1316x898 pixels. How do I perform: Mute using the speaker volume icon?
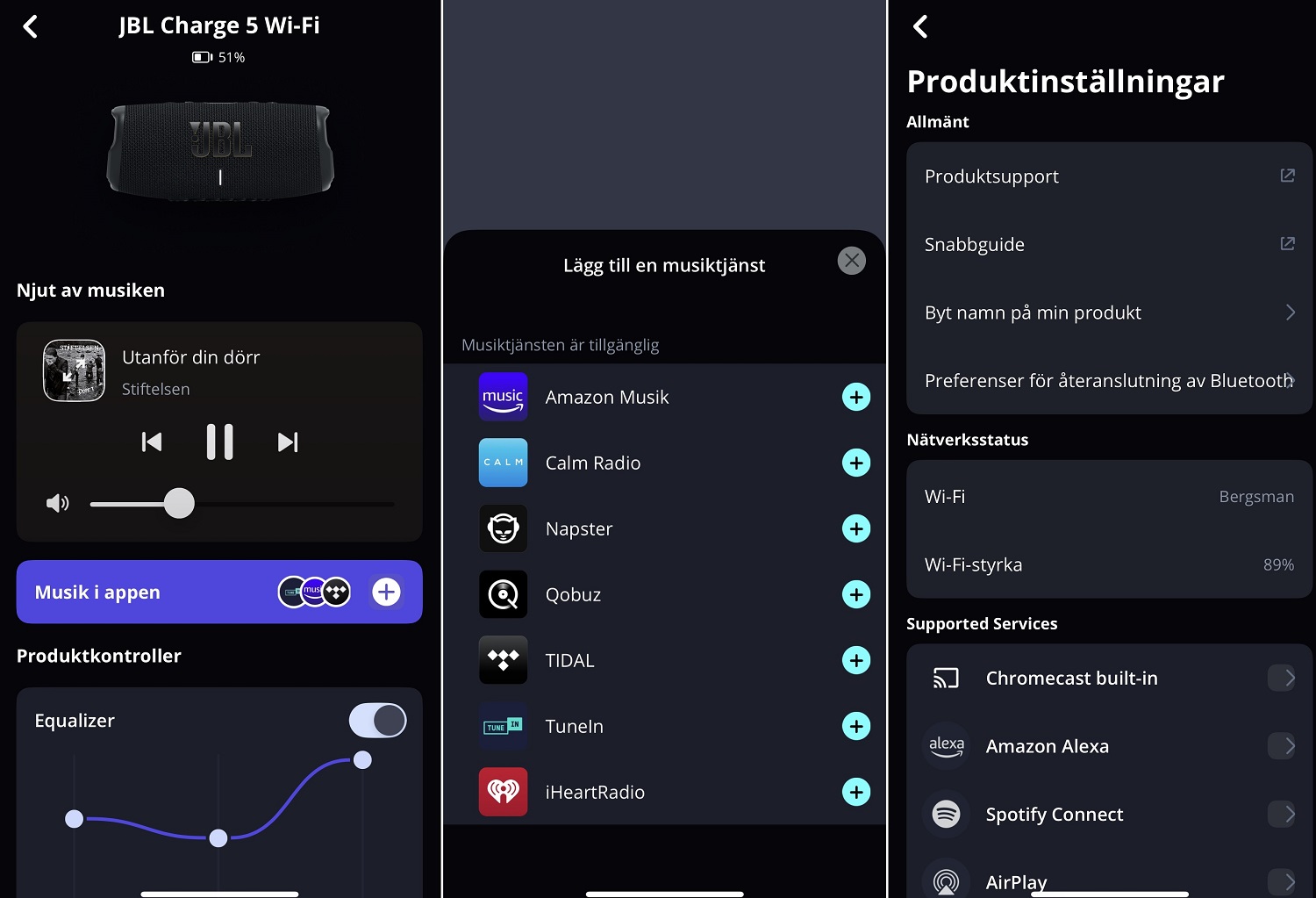point(58,503)
